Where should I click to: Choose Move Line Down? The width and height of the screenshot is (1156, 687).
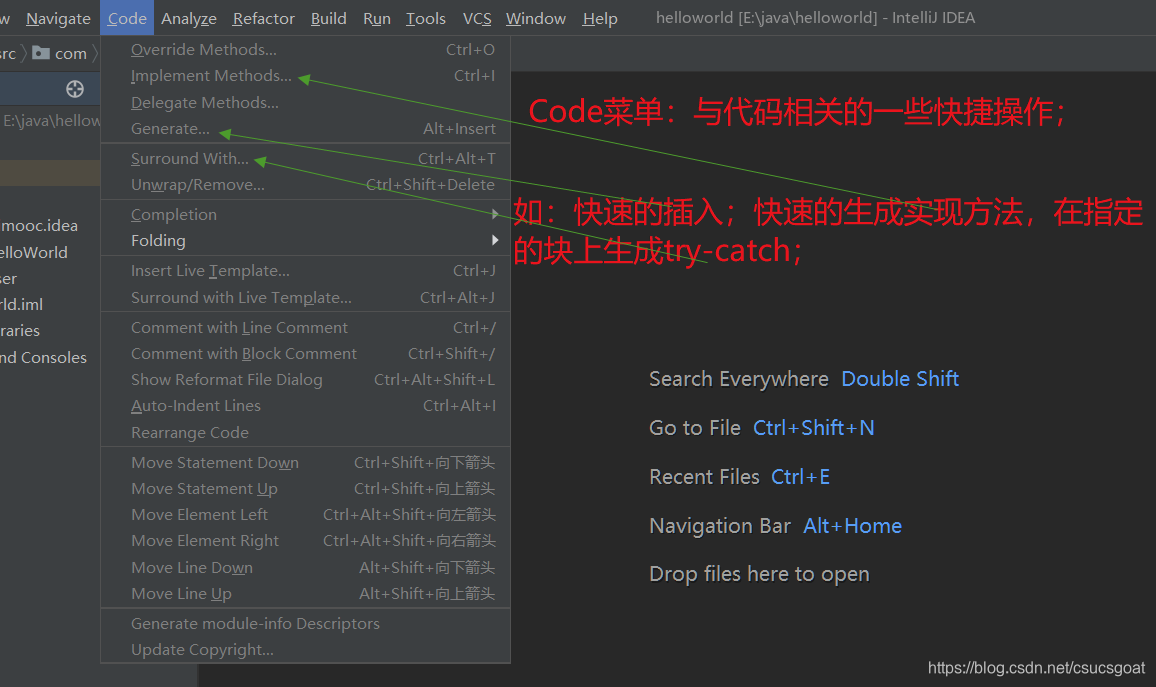305,568
